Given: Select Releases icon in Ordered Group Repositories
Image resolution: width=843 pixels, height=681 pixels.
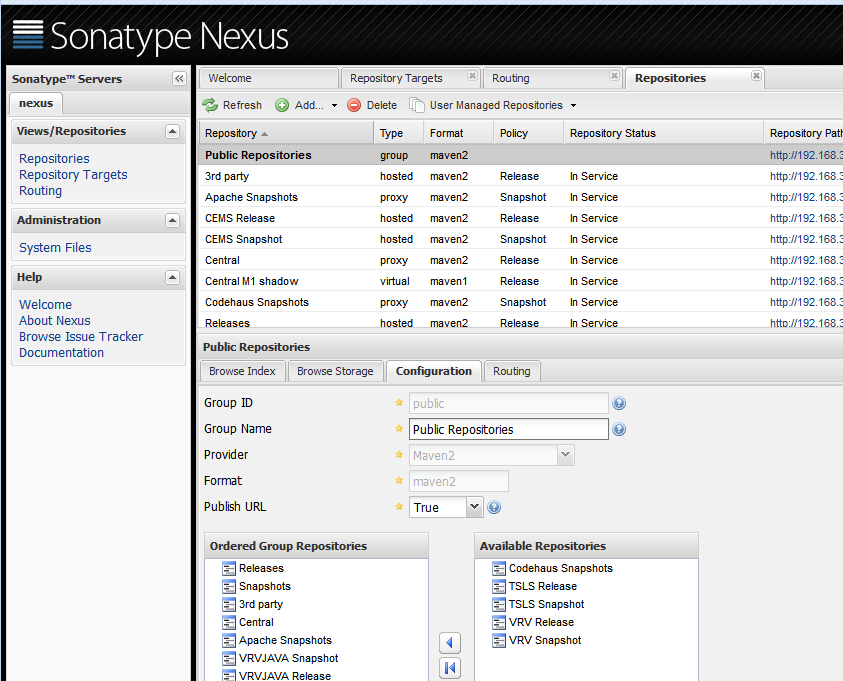Looking at the screenshot, I should 229,569.
